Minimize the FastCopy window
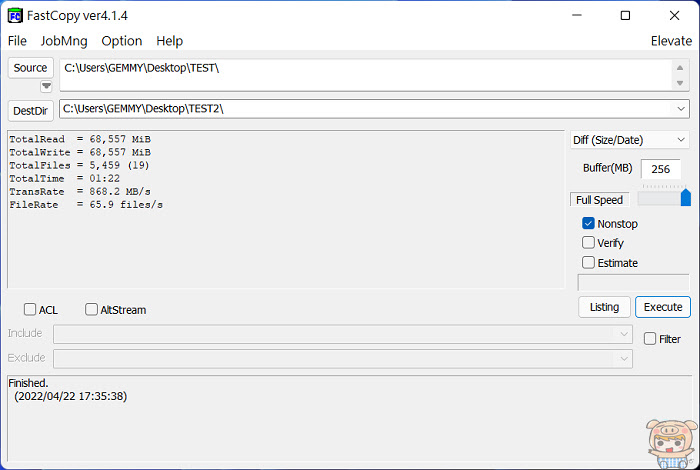Image resolution: width=700 pixels, height=470 pixels. pyautogui.click(x=577, y=16)
